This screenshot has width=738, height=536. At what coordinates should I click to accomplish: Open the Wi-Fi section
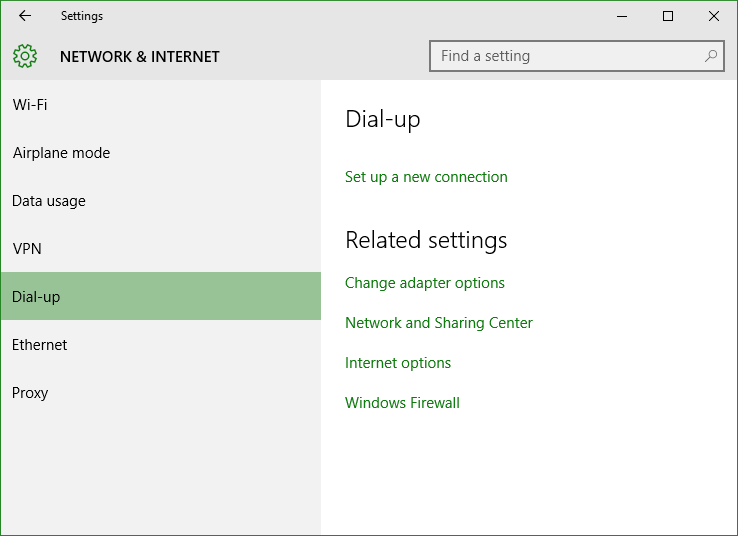[x=161, y=104]
